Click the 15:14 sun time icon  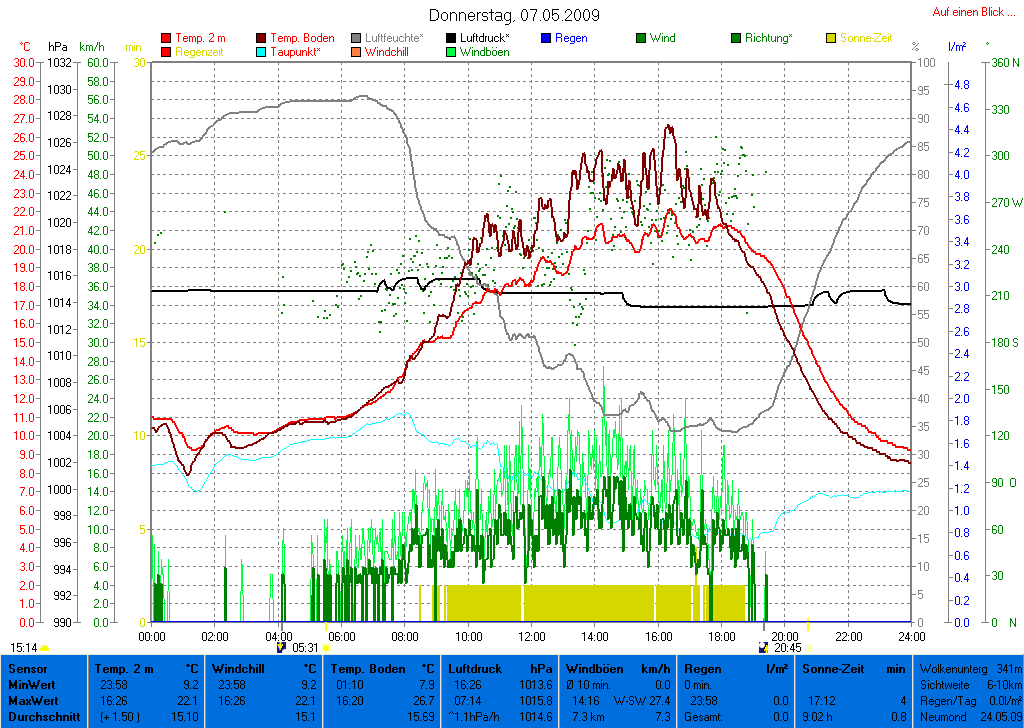coord(44,648)
